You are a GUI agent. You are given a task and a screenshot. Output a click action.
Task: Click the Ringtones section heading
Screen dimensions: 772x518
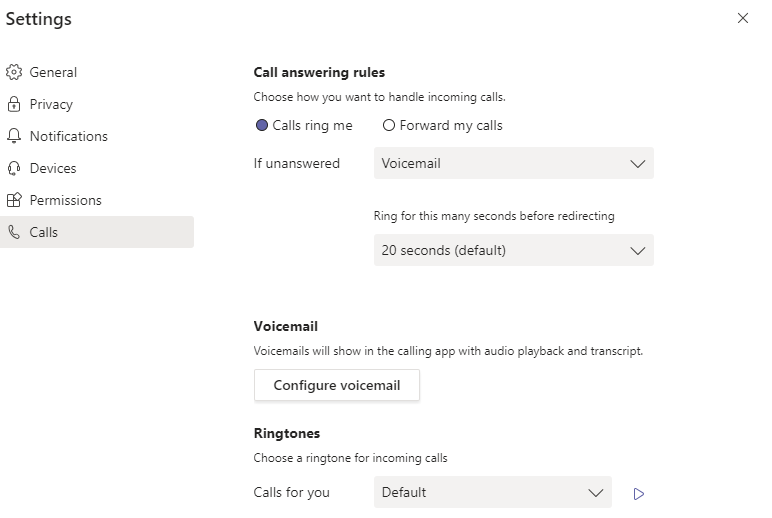click(x=287, y=433)
